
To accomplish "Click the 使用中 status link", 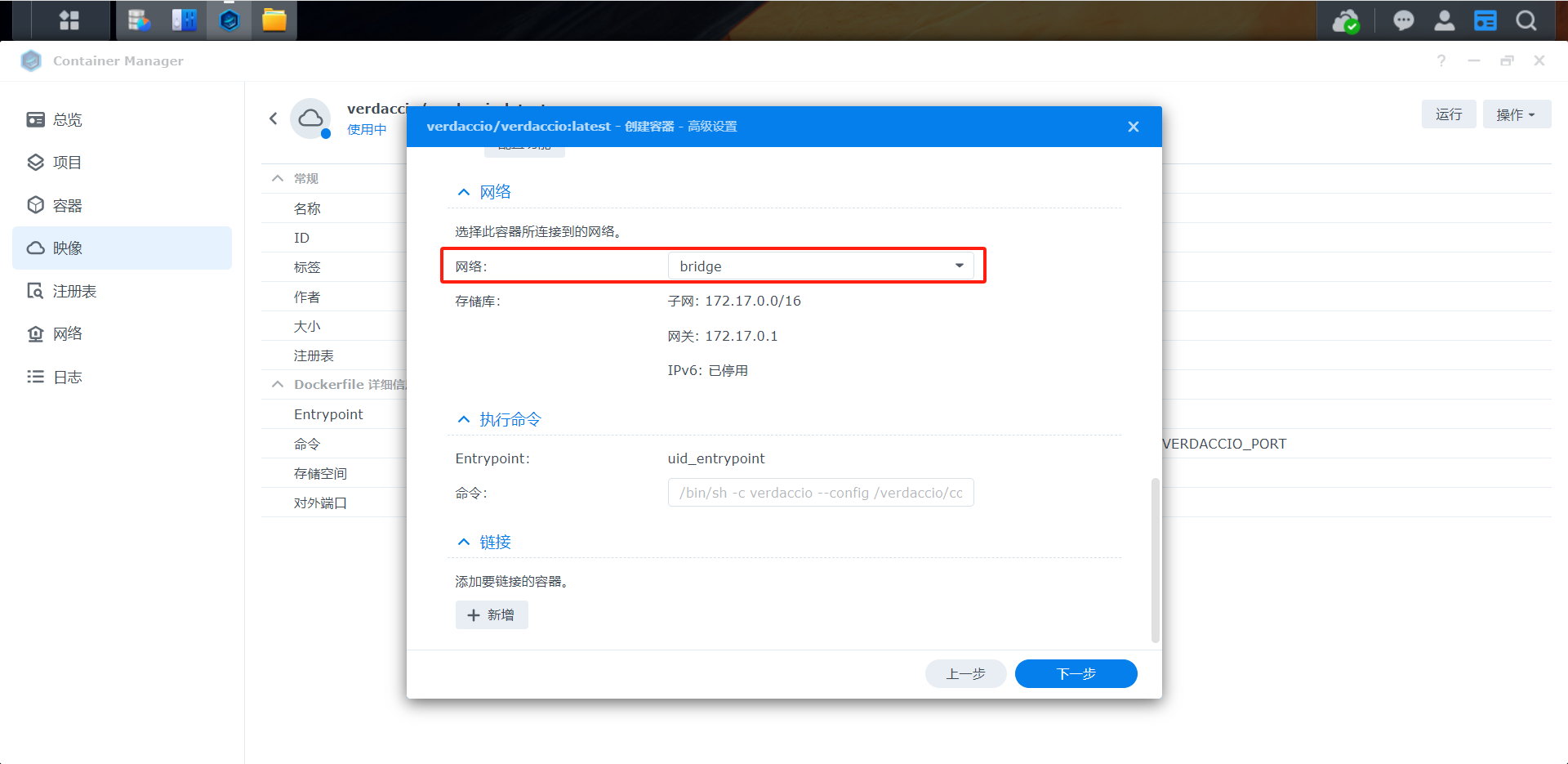I will [367, 129].
